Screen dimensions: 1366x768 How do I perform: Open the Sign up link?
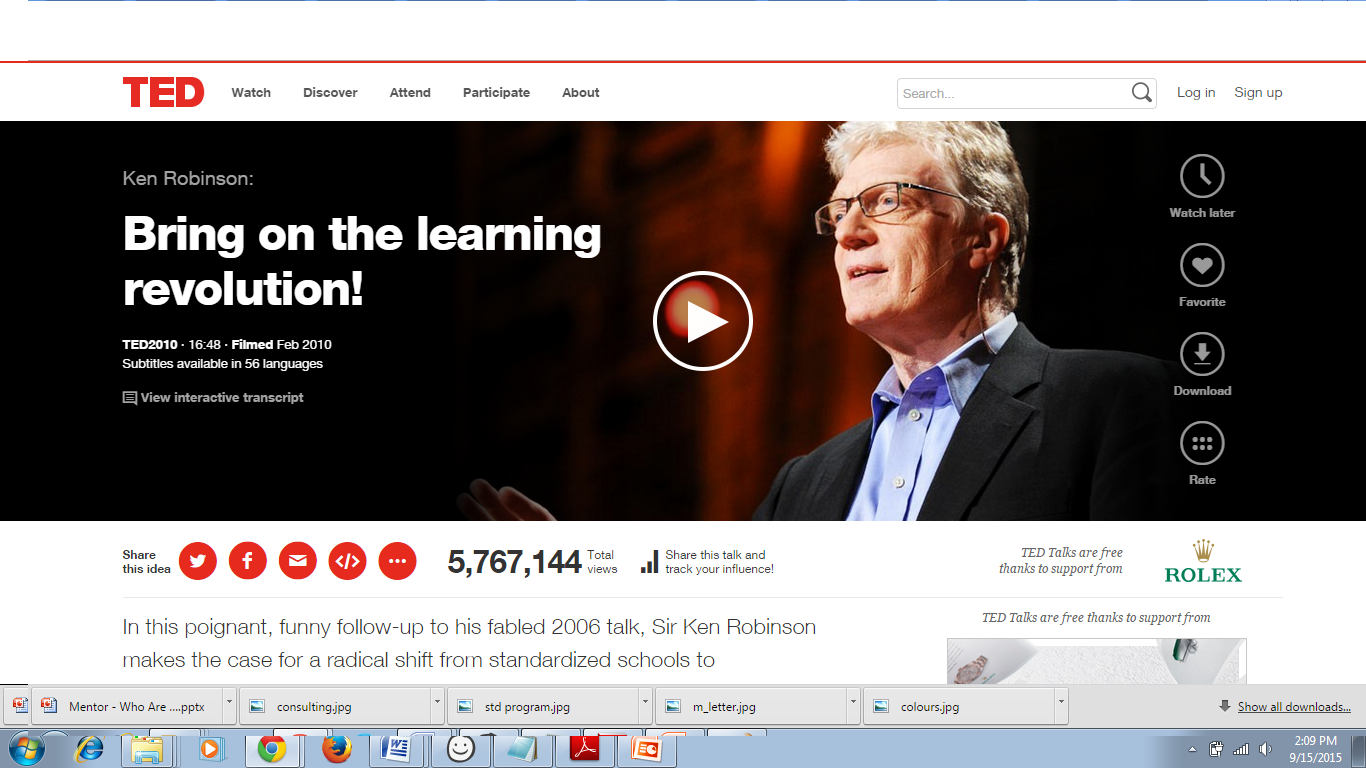[x=1258, y=93]
